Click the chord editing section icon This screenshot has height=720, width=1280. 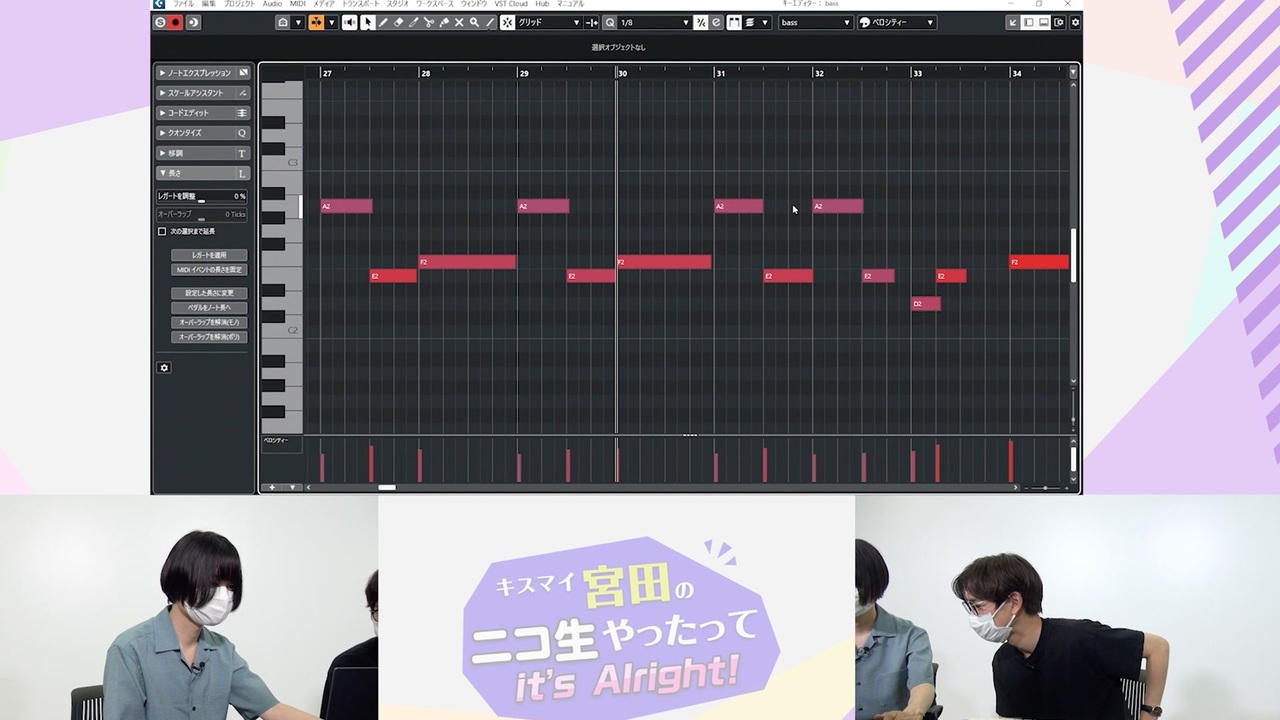pos(242,113)
